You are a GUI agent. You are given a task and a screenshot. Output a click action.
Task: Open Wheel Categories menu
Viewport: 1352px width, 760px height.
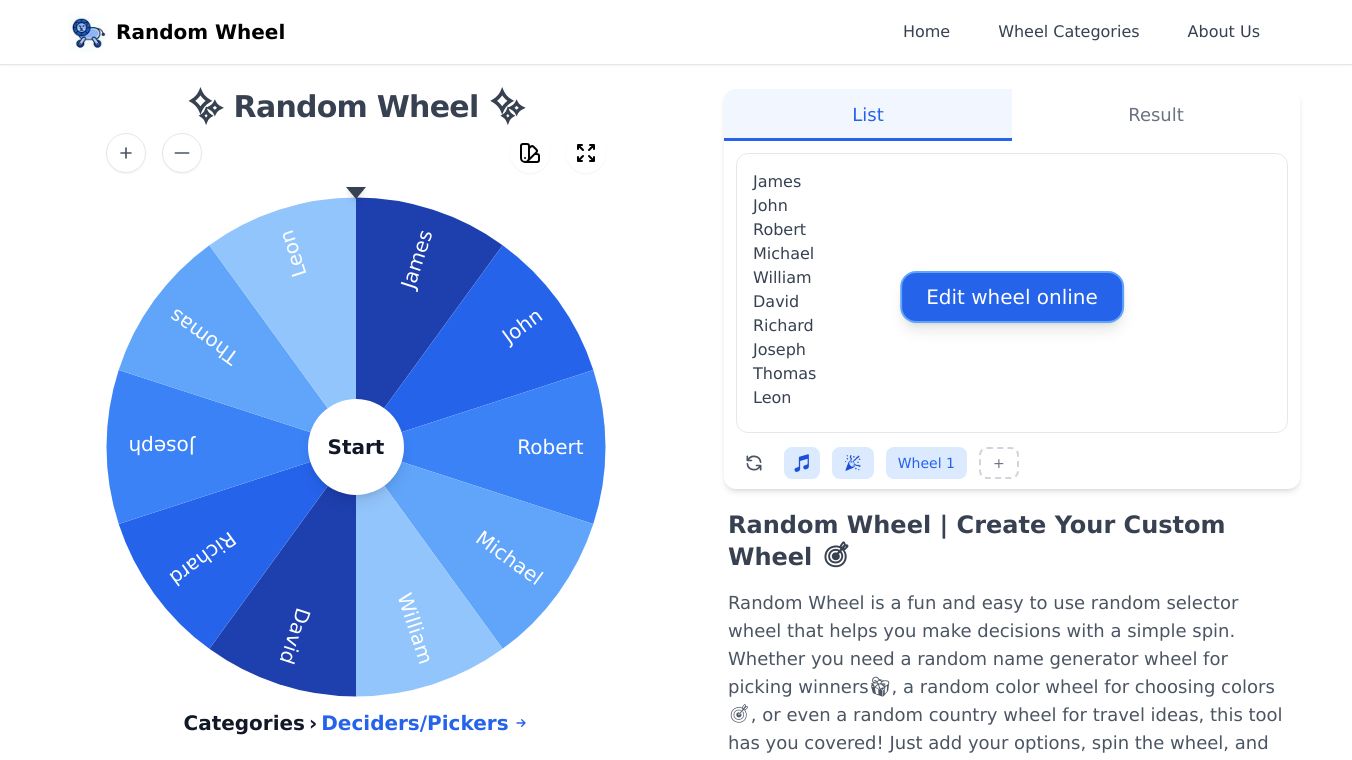[1068, 32]
